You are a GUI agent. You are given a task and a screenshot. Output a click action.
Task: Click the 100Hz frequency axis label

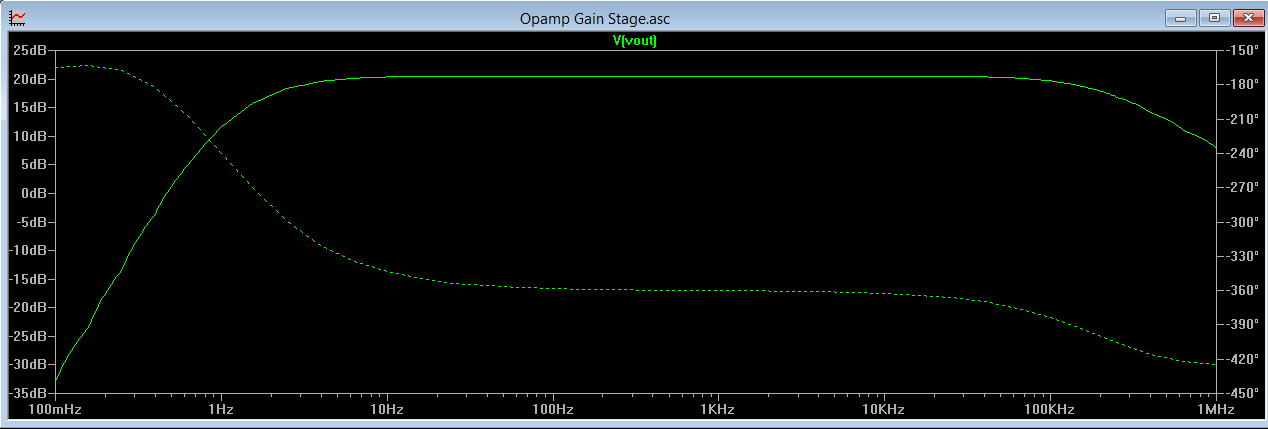tap(552, 410)
